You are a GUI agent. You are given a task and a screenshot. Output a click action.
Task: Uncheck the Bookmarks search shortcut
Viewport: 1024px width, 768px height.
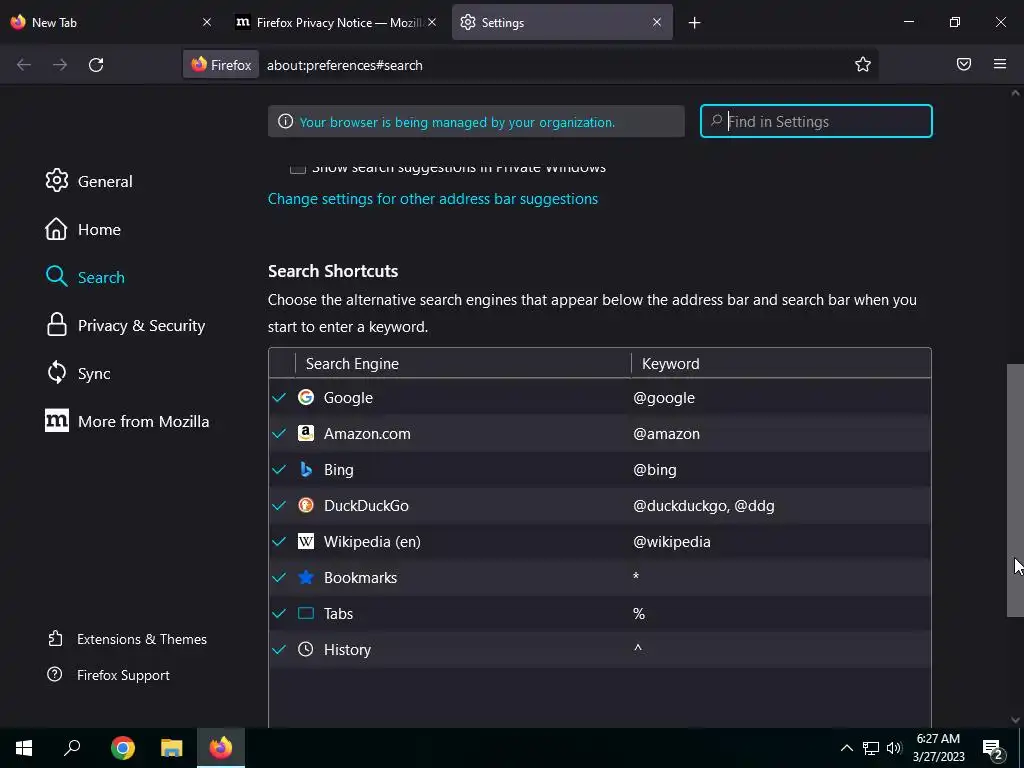pos(280,577)
